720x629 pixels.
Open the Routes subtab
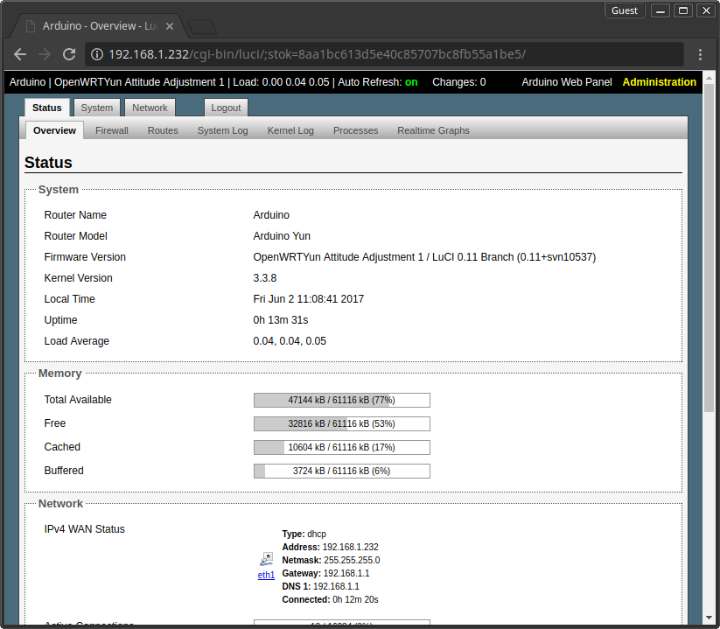pos(163,130)
